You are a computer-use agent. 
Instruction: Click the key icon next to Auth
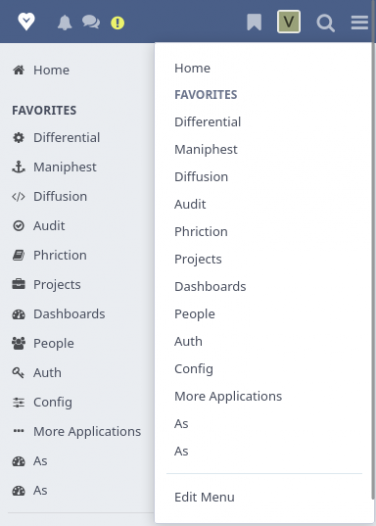18,373
